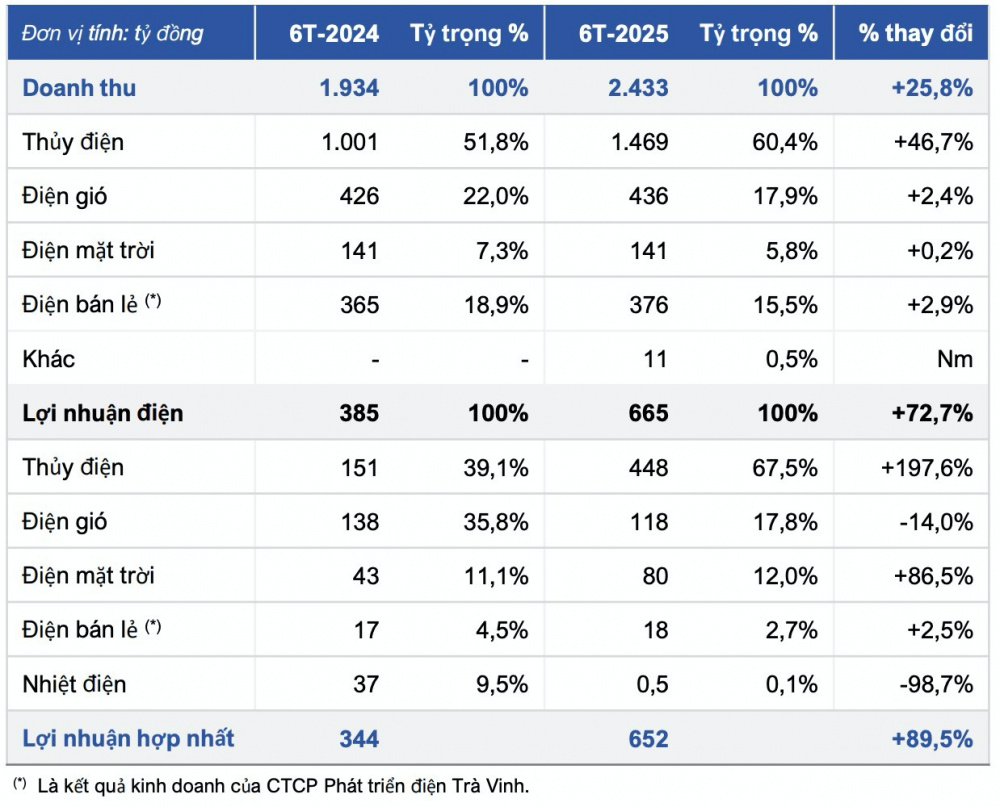Click the 'Lợi nhuận điện' row label
This screenshot has width=1000, height=807.
point(103,413)
